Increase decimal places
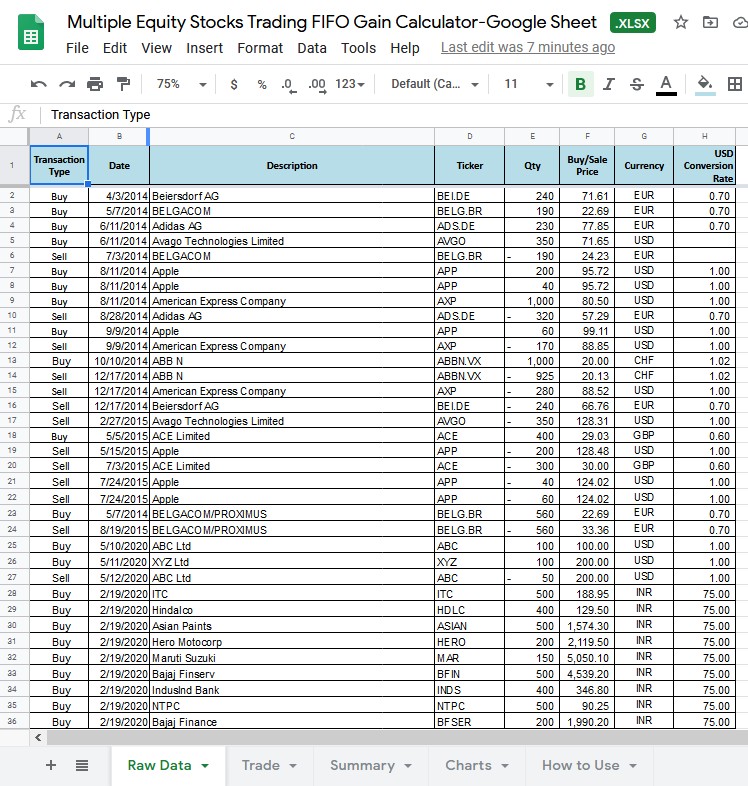The image size is (748, 786). point(317,84)
